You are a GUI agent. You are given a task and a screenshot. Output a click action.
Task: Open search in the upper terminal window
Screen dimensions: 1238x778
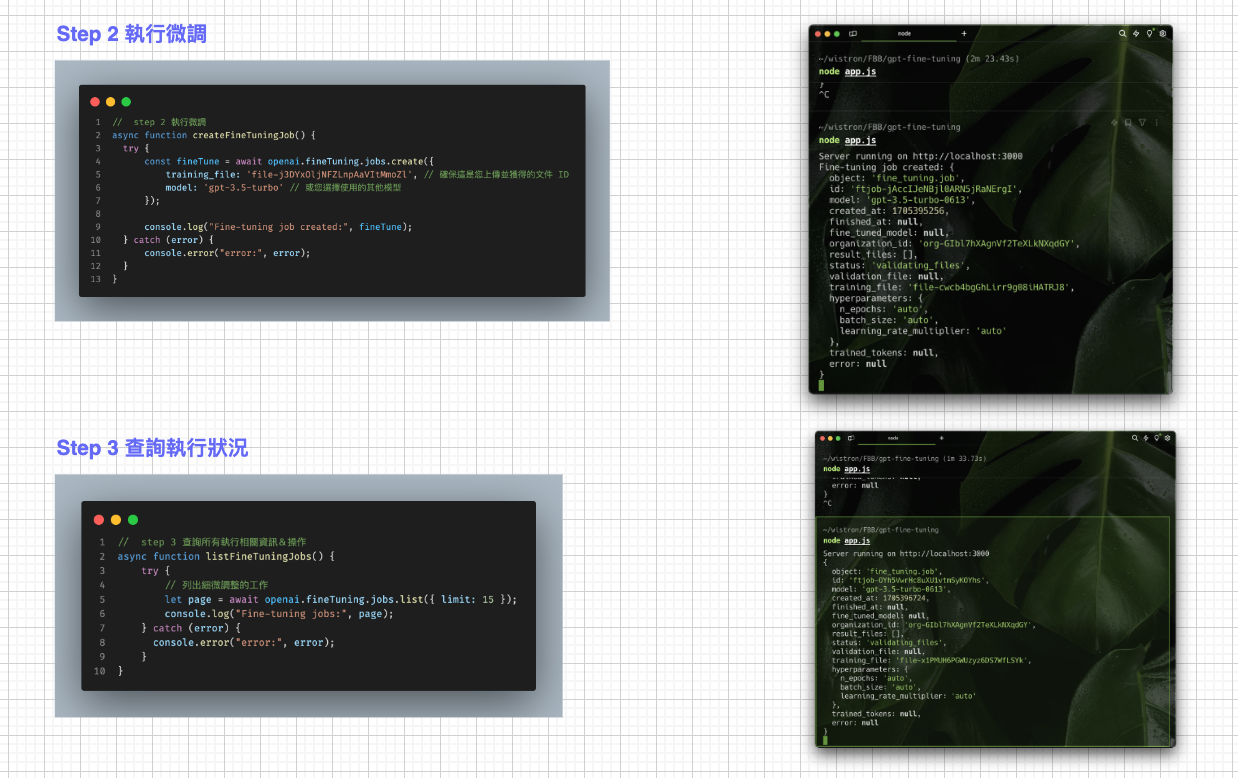1123,33
